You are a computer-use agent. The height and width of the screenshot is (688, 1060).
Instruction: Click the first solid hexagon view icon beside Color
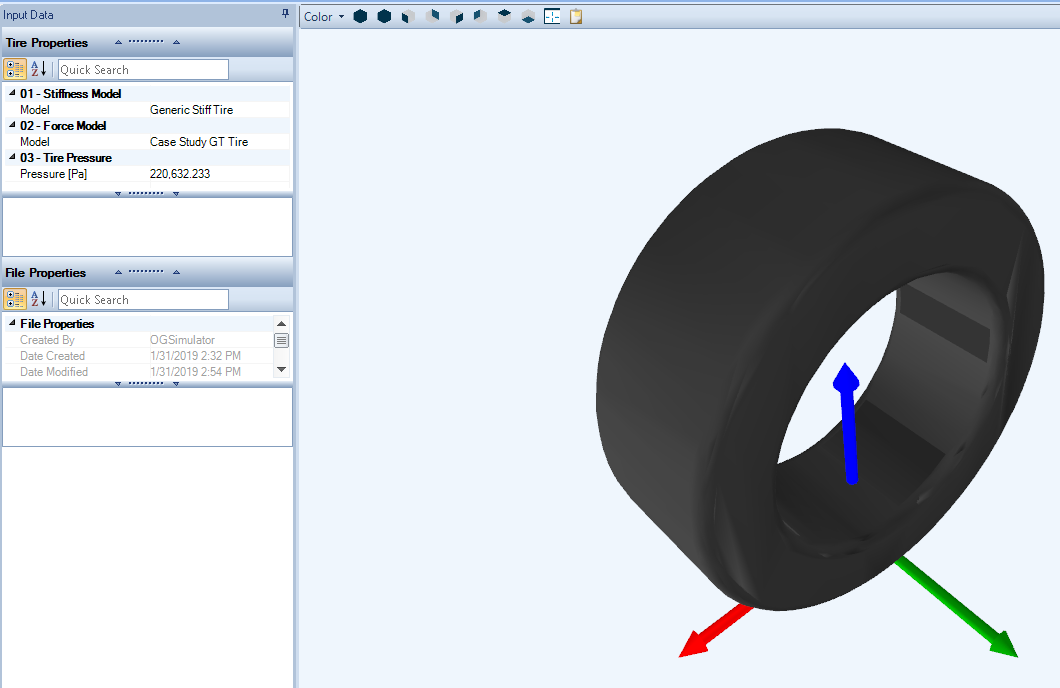pyautogui.click(x=360, y=16)
